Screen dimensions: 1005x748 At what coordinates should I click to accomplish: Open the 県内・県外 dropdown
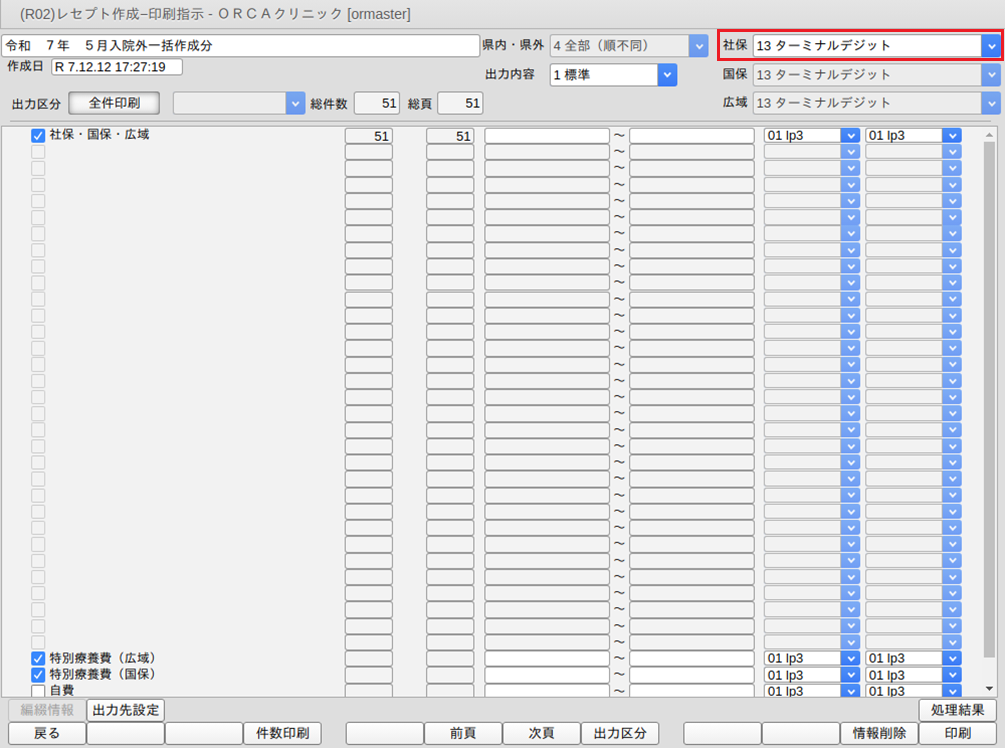click(697, 46)
